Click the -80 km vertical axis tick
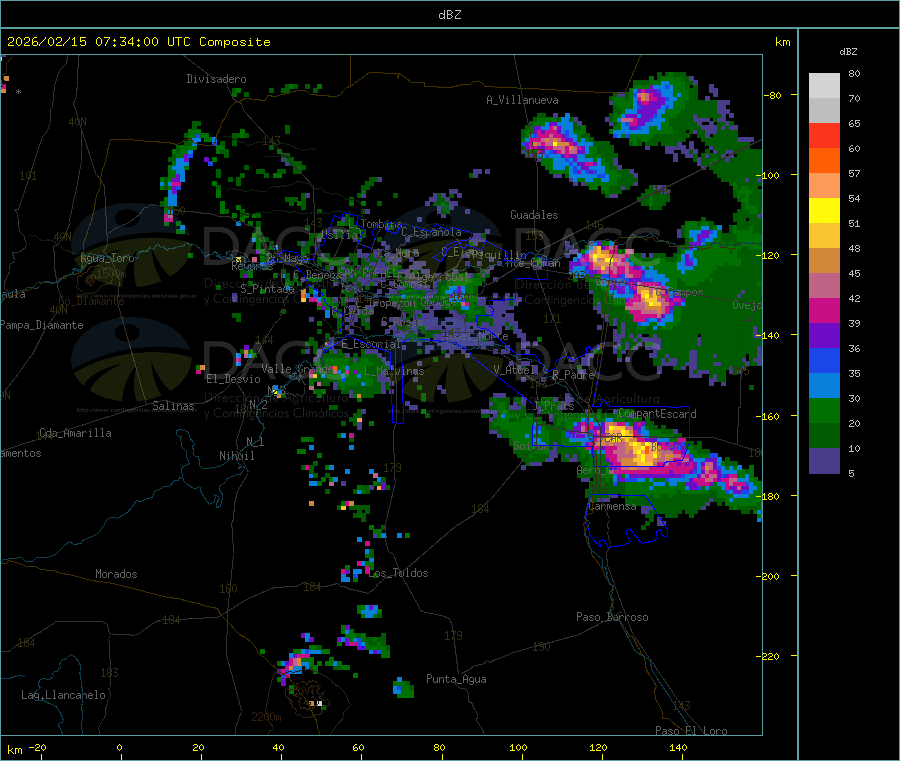Image resolution: width=900 pixels, height=761 pixels. [772, 95]
